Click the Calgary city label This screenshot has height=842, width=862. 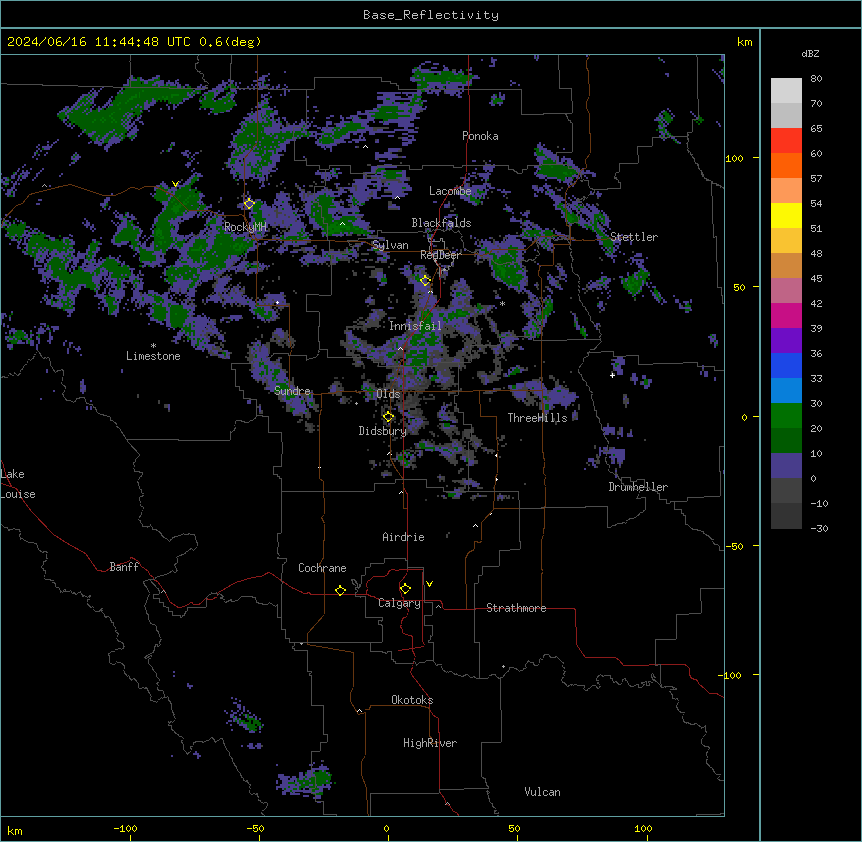[x=399, y=603]
